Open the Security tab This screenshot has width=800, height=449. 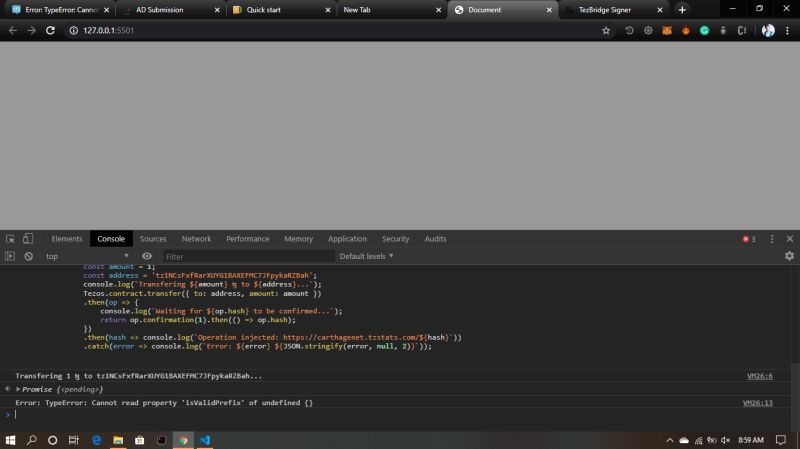pyautogui.click(x=395, y=239)
